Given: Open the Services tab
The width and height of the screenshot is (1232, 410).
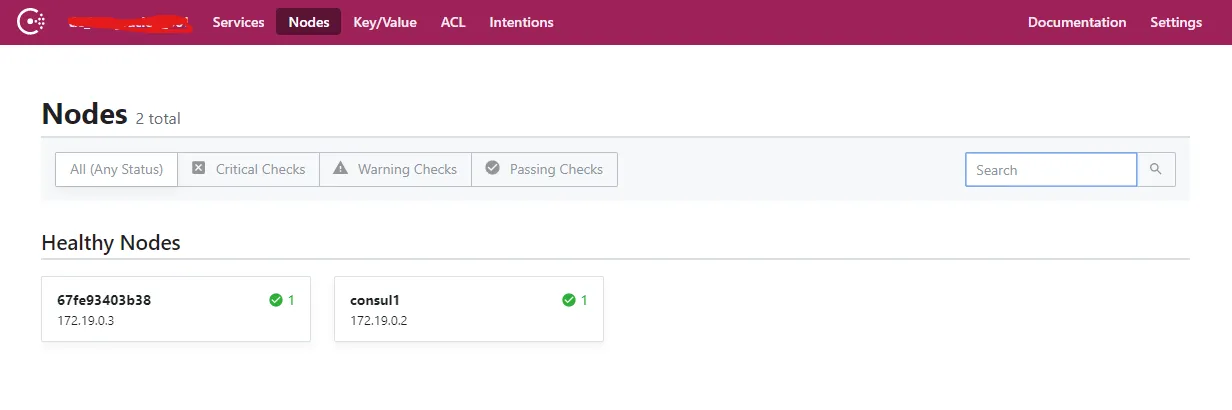Looking at the screenshot, I should pyautogui.click(x=238, y=22).
